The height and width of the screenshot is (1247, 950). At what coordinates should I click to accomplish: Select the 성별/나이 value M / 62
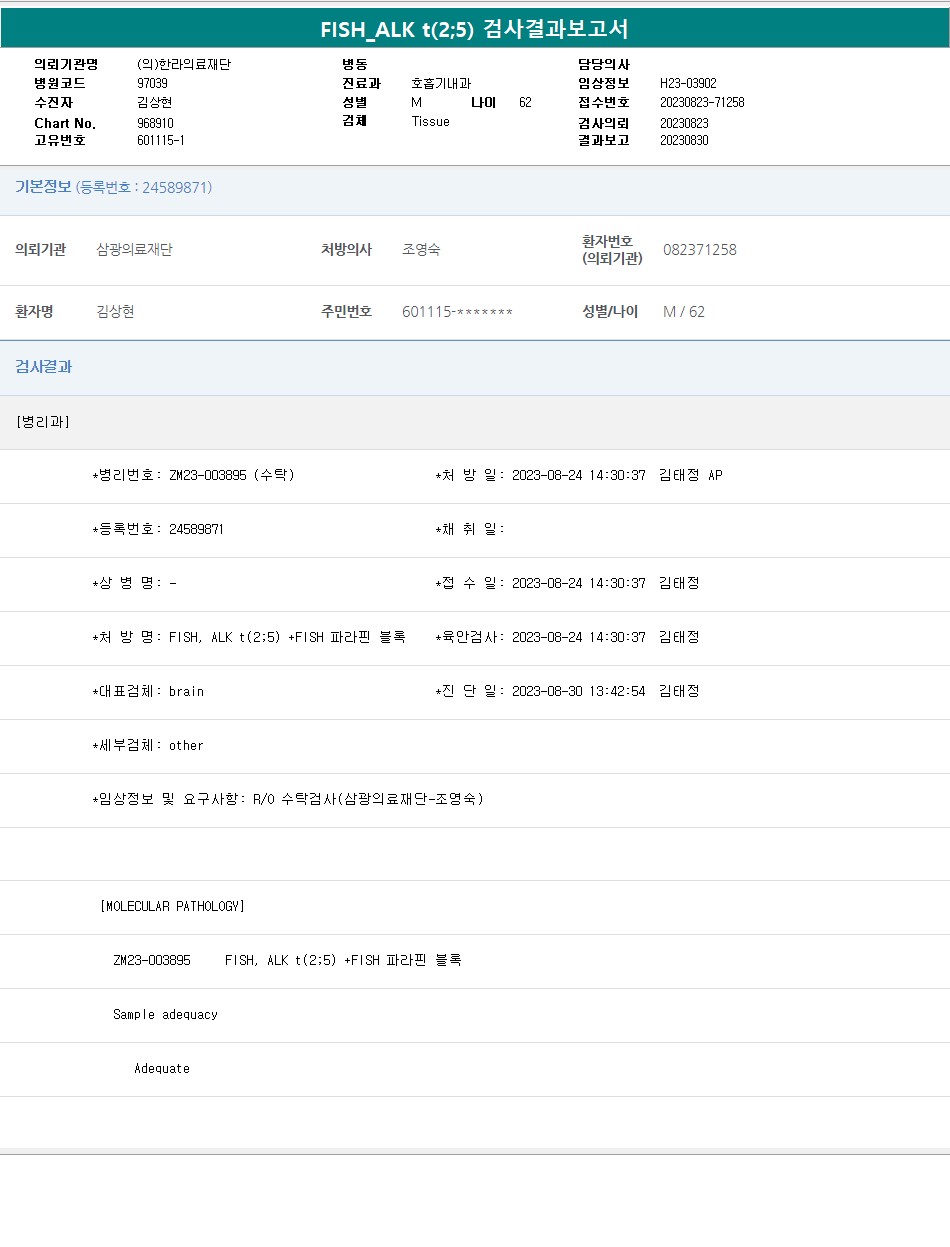pos(684,312)
